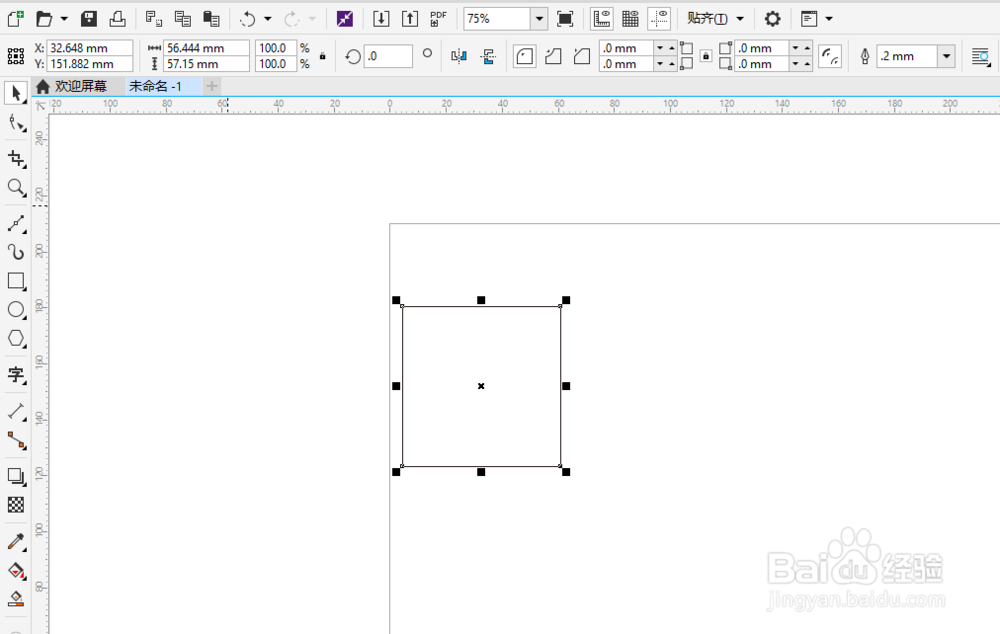The height and width of the screenshot is (634, 1000).
Task: Select the Pick tool
Action: (16, 93)
